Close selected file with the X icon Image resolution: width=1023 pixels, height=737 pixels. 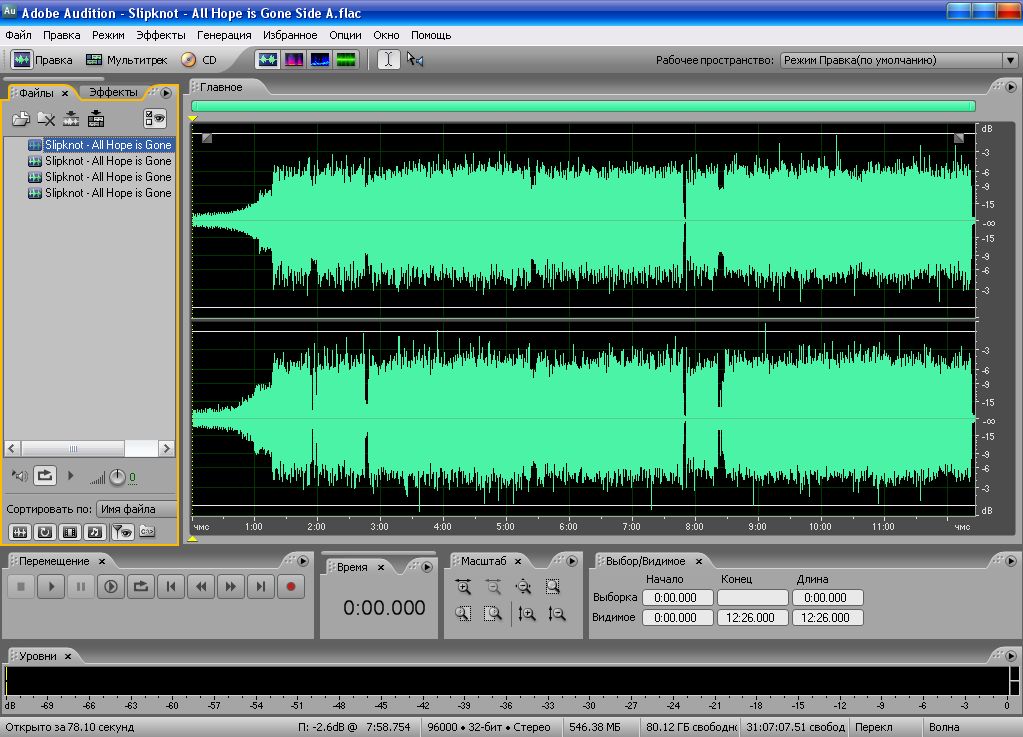(x=46, y=119)
